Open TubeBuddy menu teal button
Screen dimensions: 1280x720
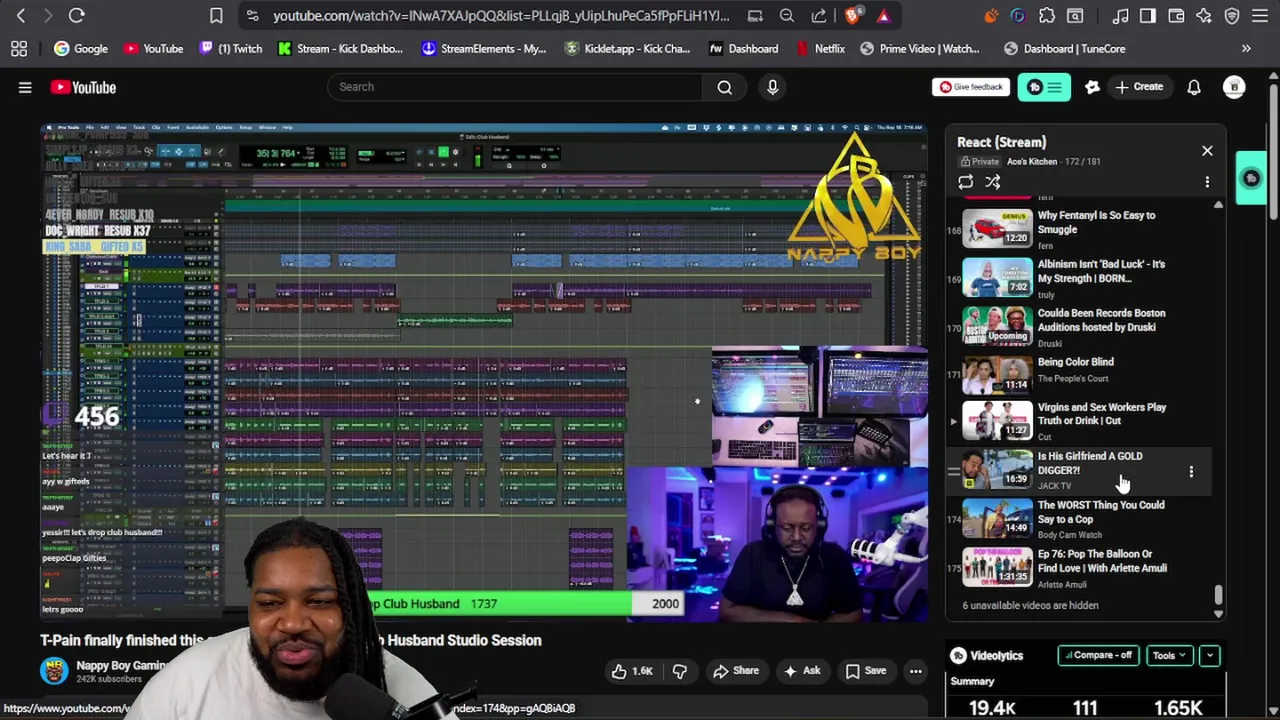pos(1044,87)
